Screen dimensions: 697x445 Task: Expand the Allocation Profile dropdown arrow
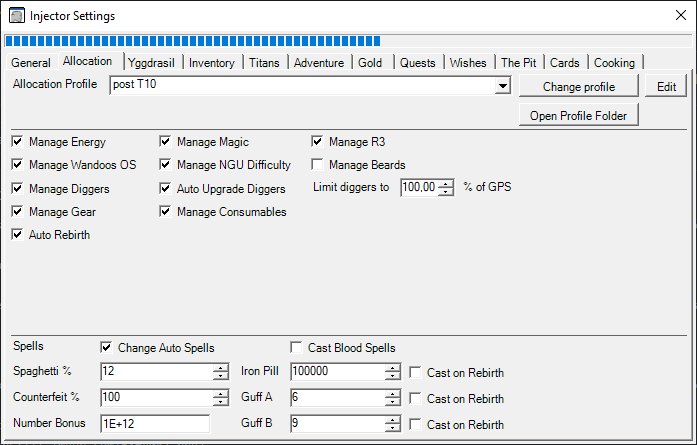(x=502, y=85)
